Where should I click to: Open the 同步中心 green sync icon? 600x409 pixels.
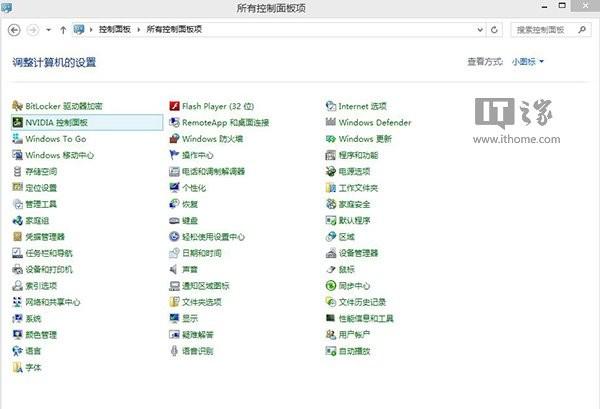[331, 286]
